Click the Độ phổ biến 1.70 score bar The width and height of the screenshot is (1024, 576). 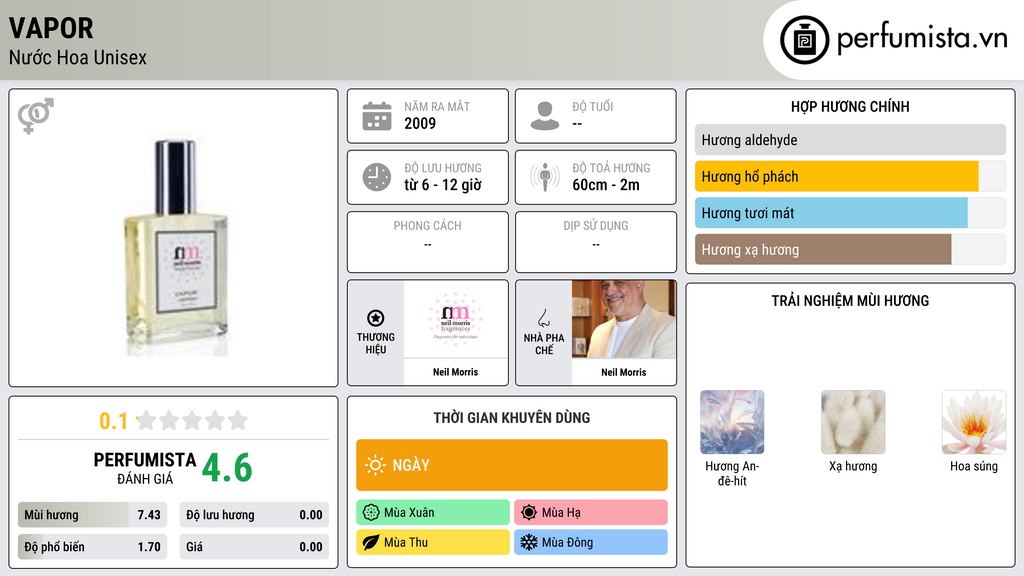pyautogui.click(x=92, y=547)
